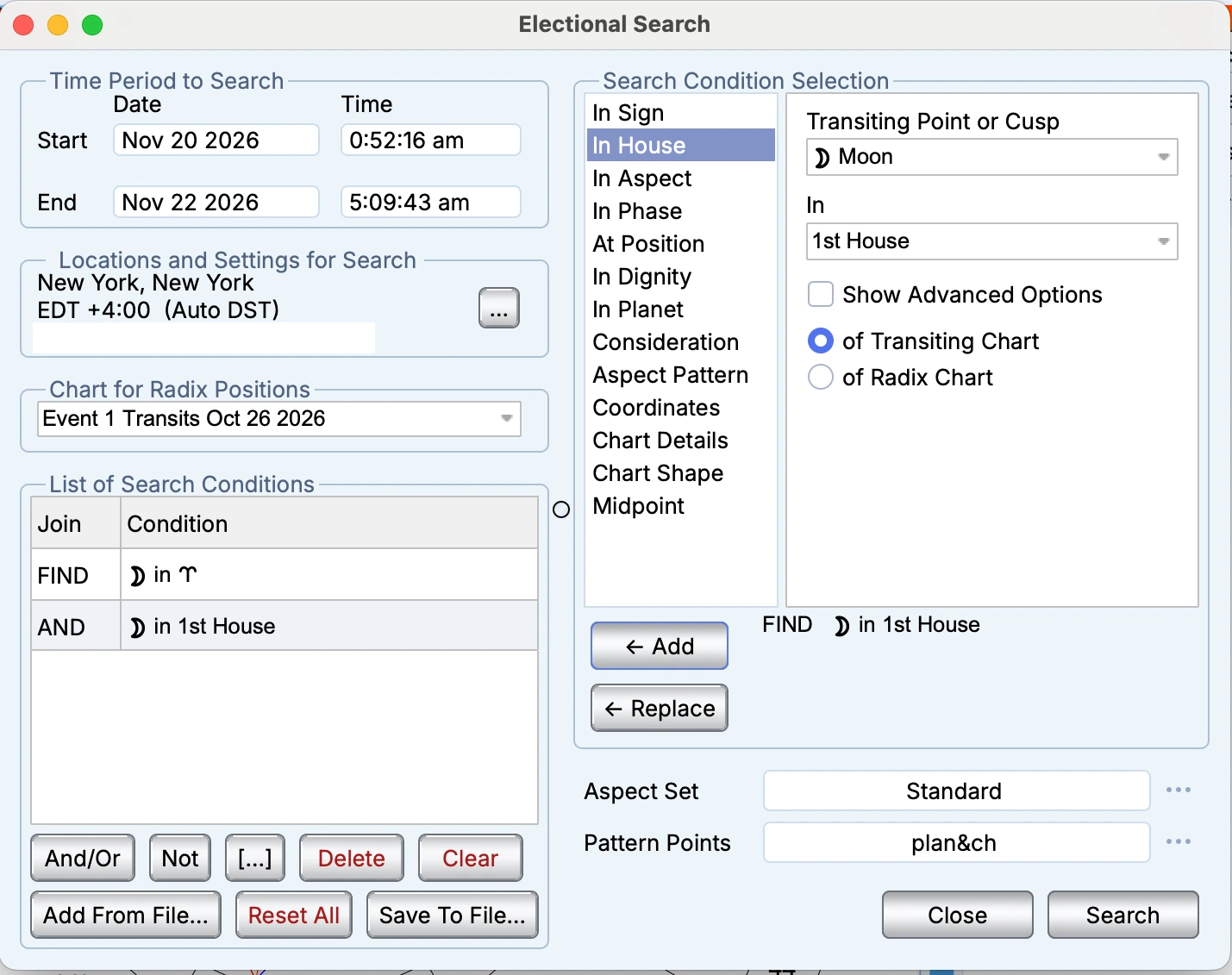Image resolution: width=1232 pixels, height=975 pixels.
Task: Select 'In Sign' condition type
Action: point(680,113)
